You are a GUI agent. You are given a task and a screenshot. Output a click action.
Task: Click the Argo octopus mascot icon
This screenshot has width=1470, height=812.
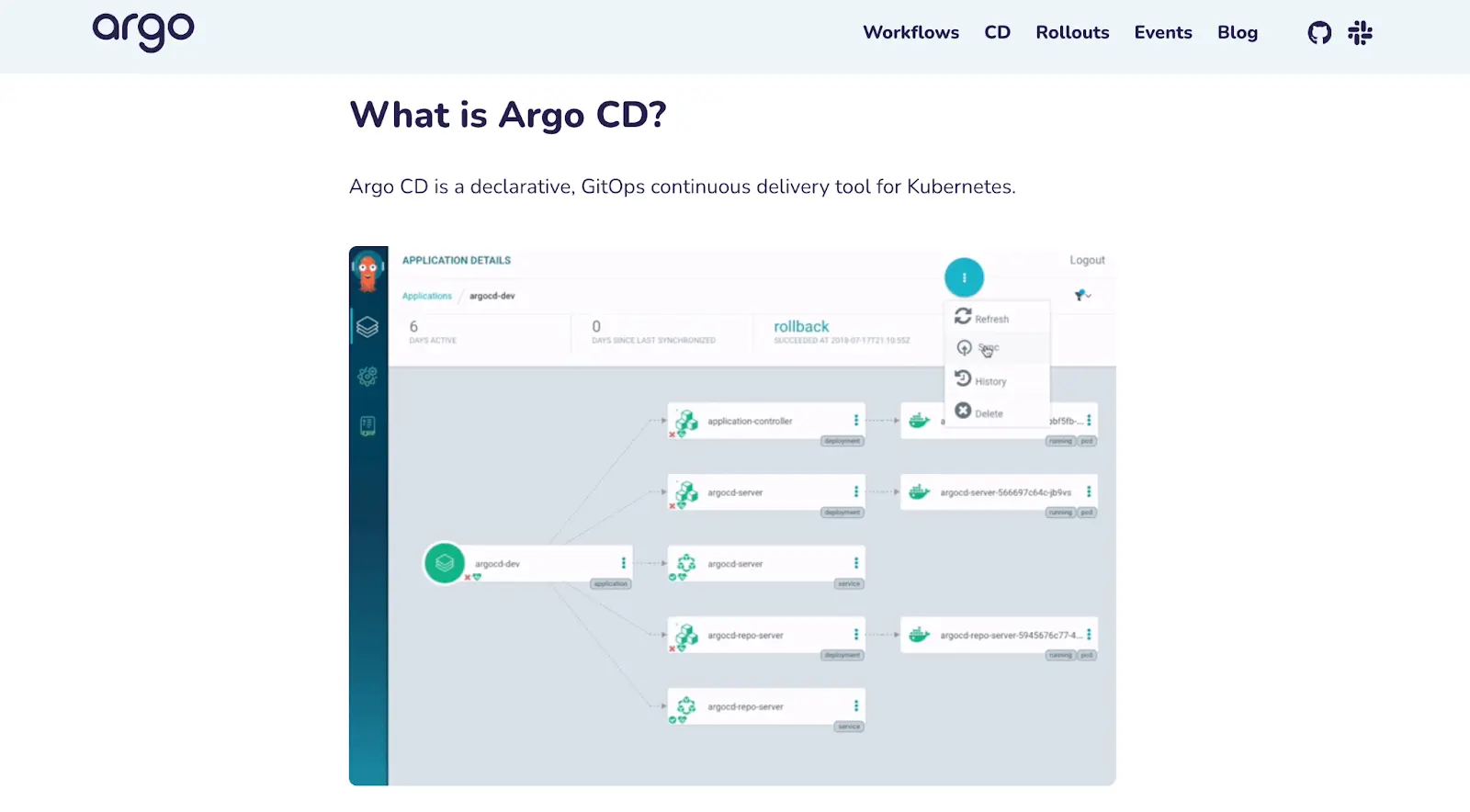click(368, 272)
